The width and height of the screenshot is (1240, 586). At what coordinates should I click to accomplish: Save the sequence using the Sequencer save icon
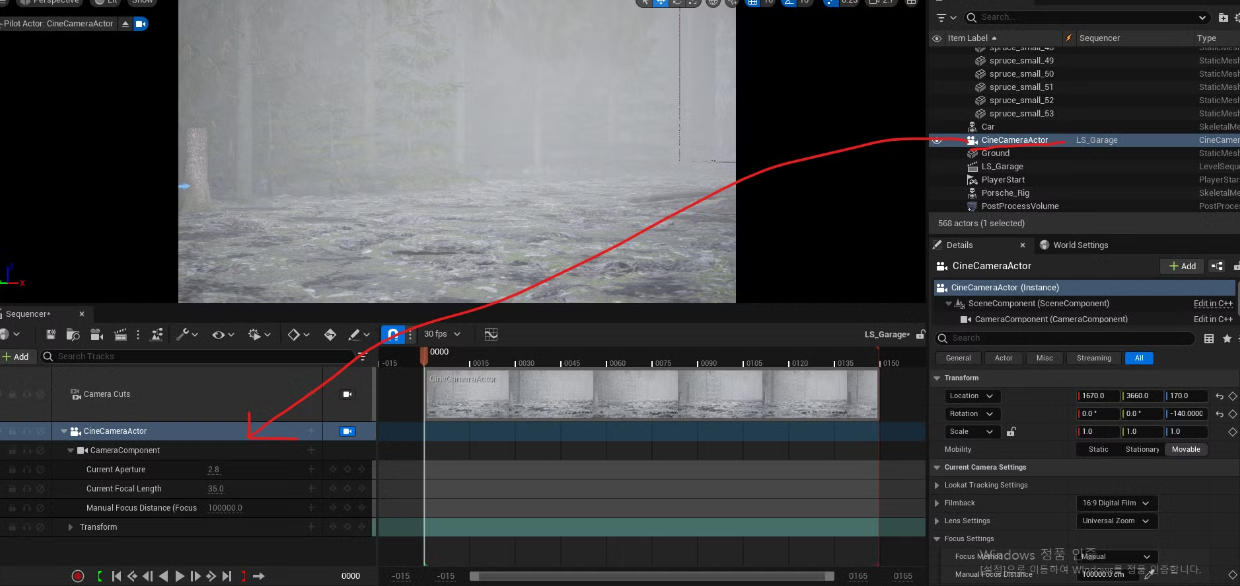click(51, 335)
